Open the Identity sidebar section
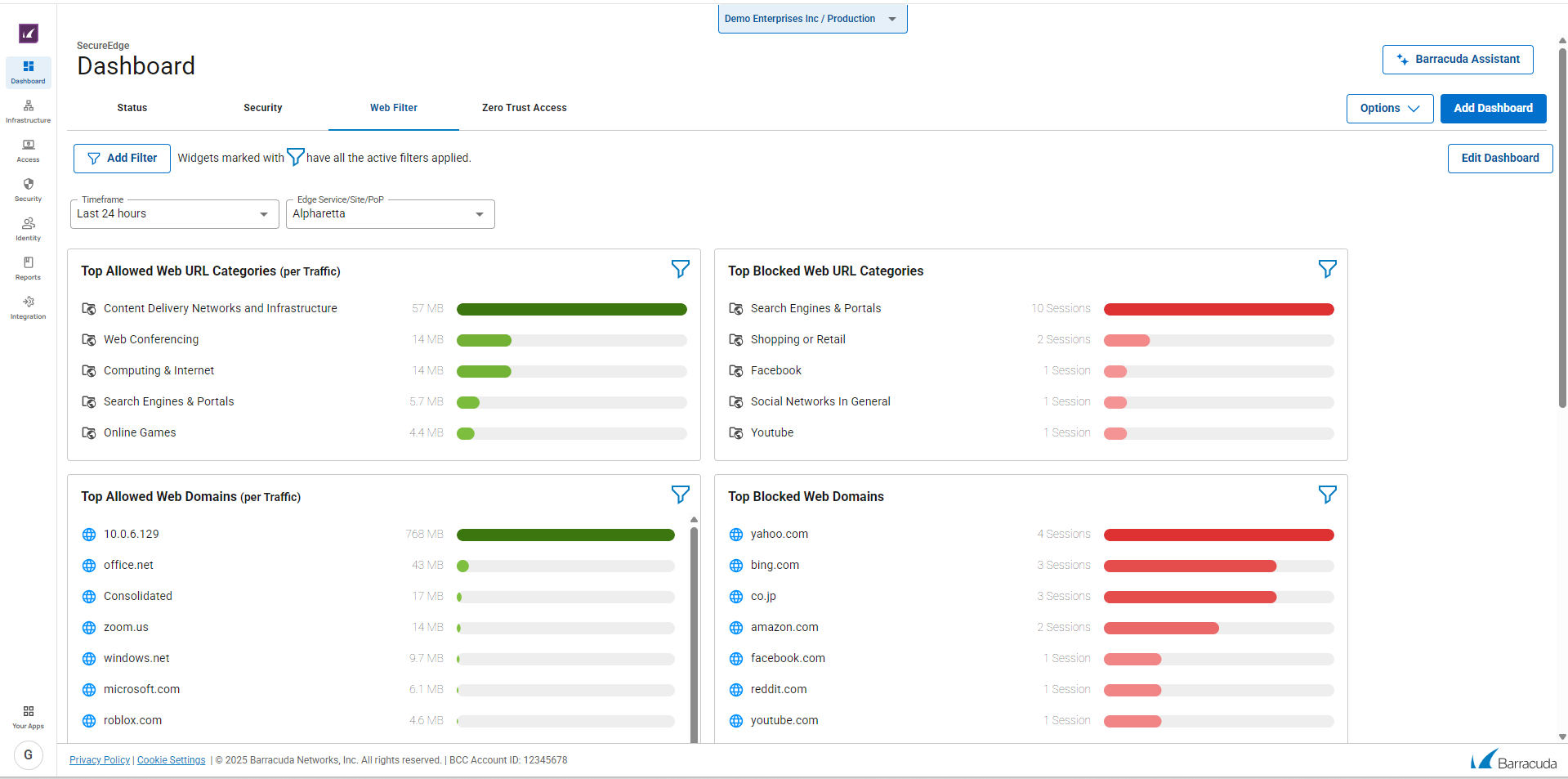The width and height of the screenshot is (1568, 779). (28, 229)
